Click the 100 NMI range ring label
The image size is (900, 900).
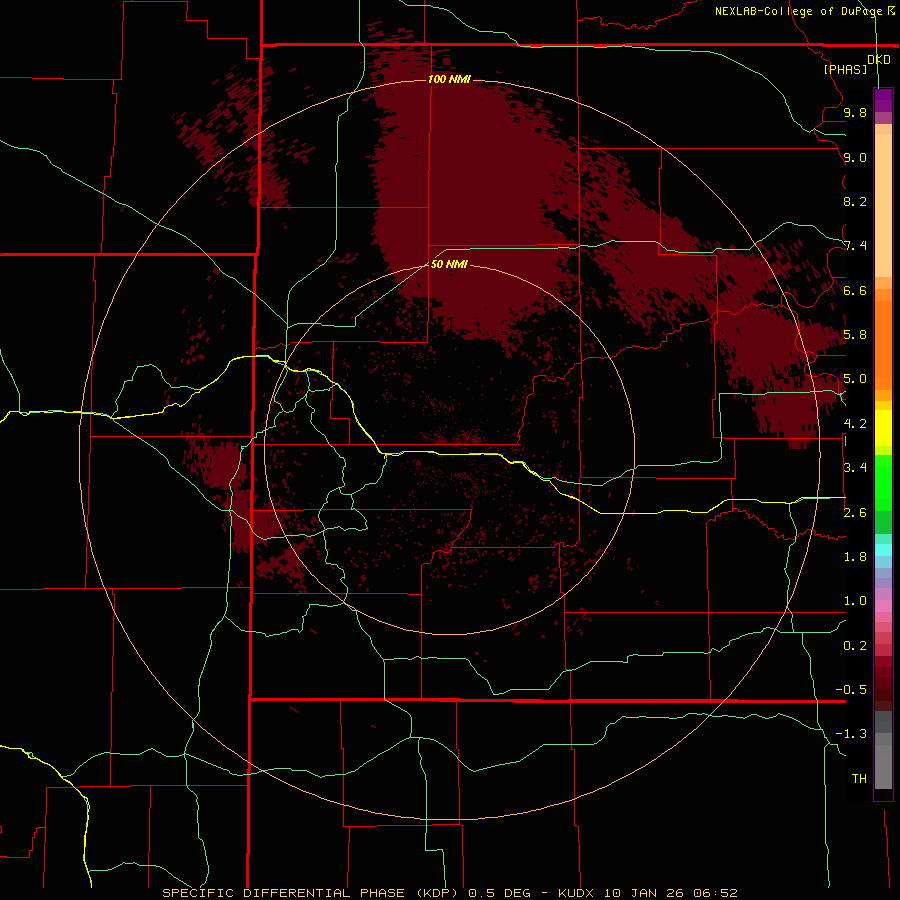pyautogui.click(x=449, y=79)
